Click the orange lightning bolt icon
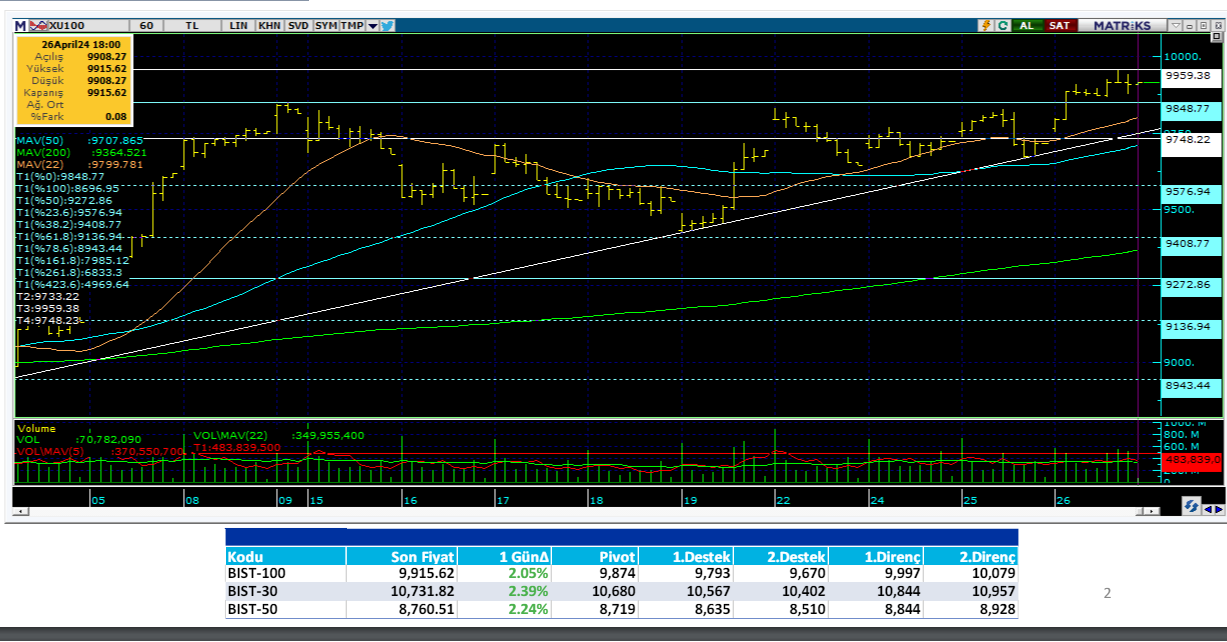This screenshot has width=1227, height=642. pyautogui.click(x=988, y=25)
